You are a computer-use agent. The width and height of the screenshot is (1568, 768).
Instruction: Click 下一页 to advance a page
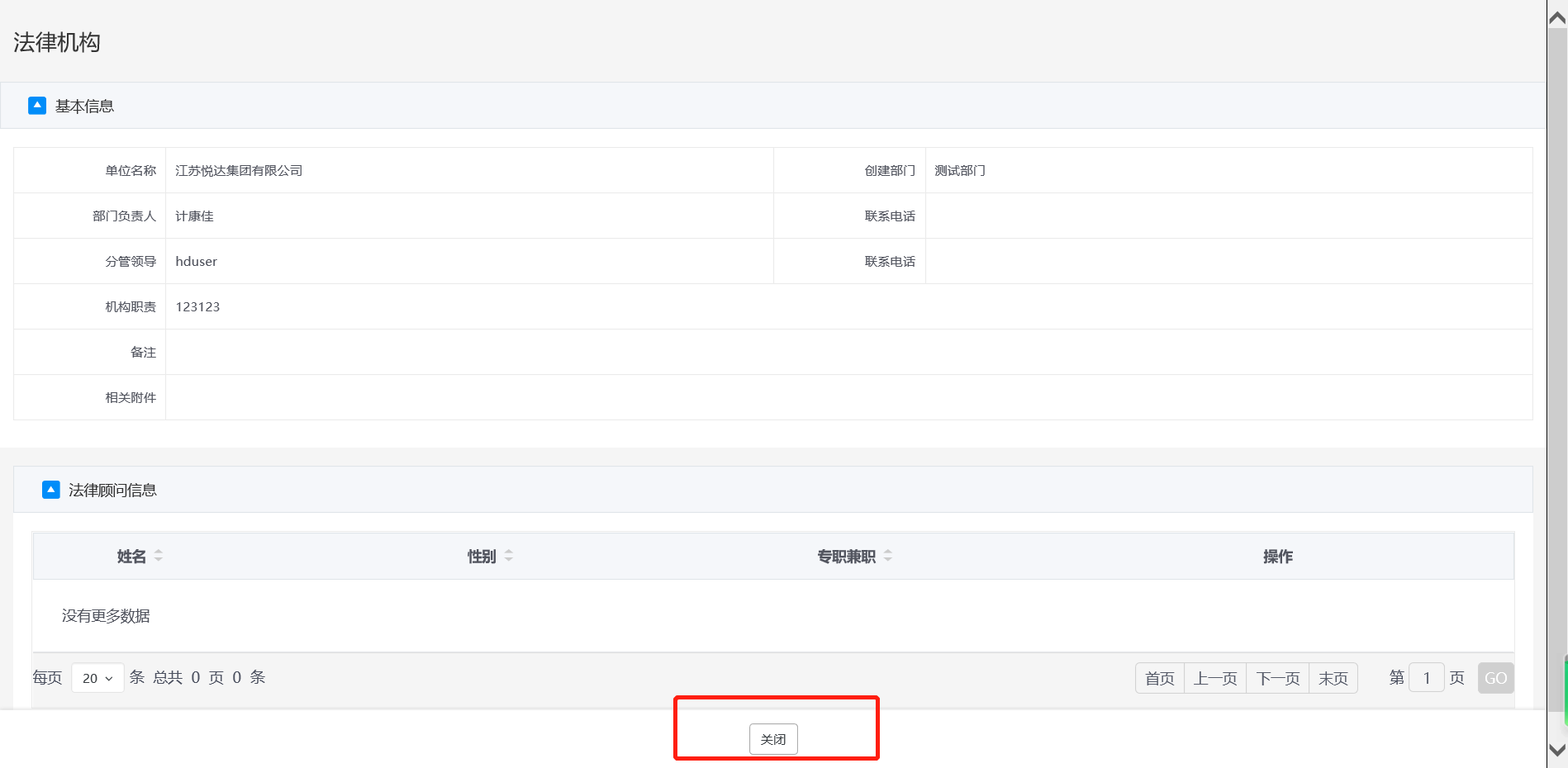[1277, 678]
